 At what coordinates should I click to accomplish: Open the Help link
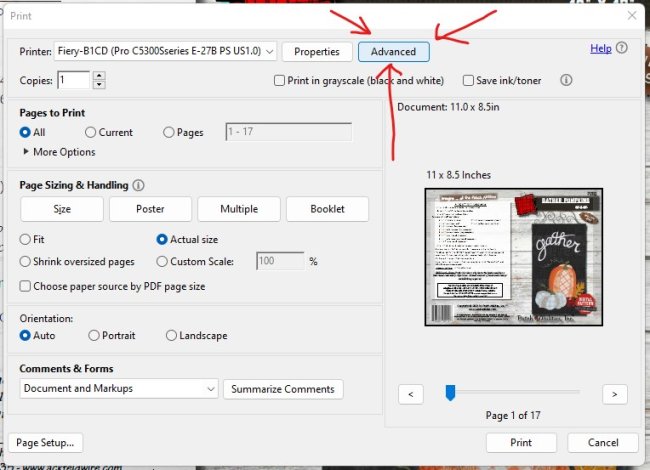pyautogui.click(x=601, y=48)
